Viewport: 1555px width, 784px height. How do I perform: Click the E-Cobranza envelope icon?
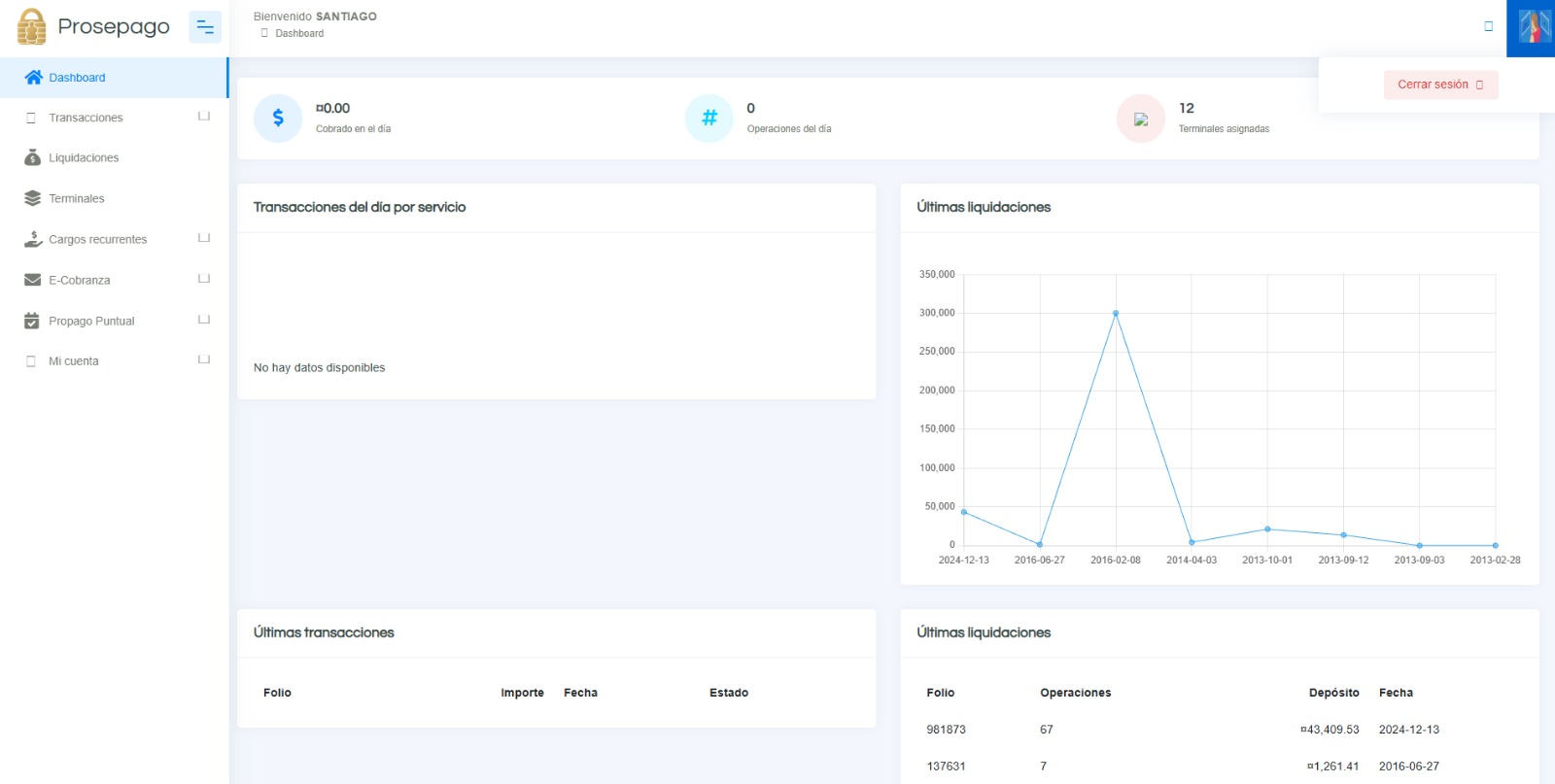click(x=32, y=280)
